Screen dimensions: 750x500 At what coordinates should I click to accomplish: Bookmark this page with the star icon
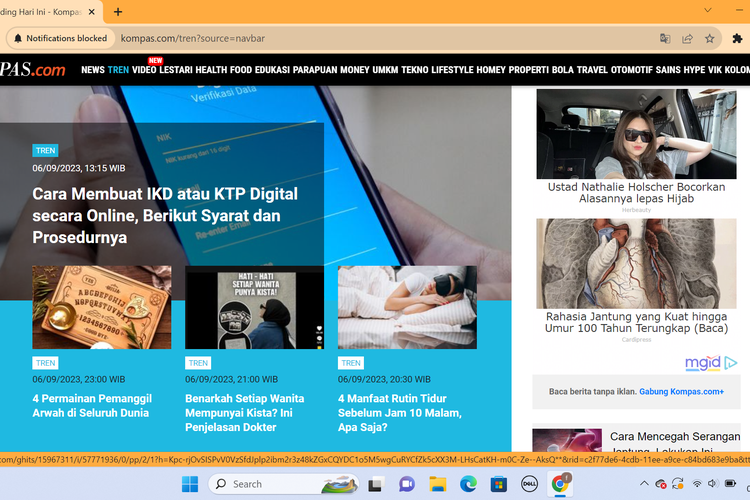coord(710,38)
